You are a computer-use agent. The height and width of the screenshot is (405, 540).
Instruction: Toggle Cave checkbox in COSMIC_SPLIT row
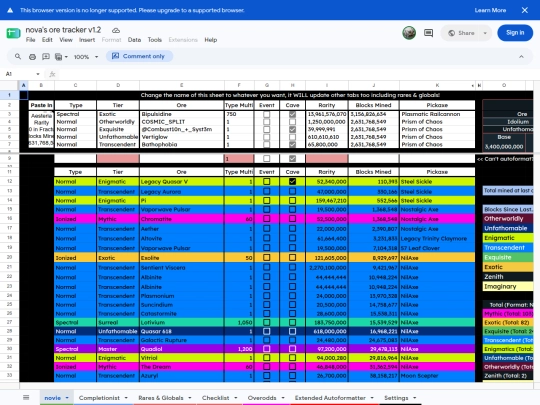pyautogui.click(x=292, y=122)
